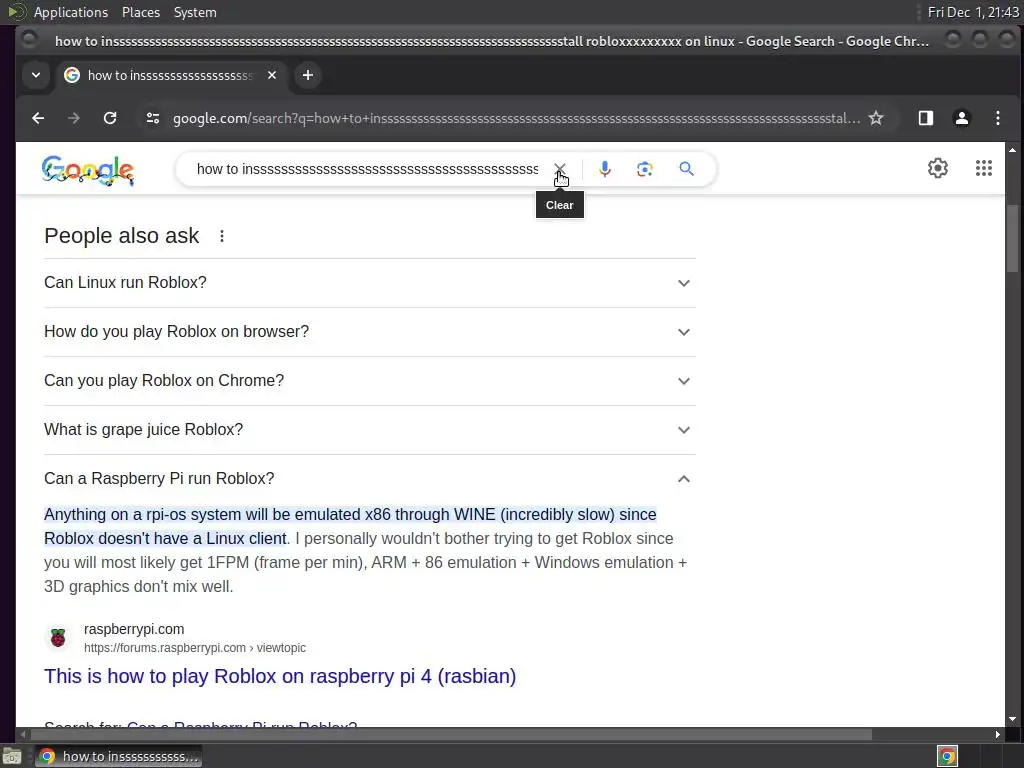Open 'This is how to play Roblox' link

[280, 676]
